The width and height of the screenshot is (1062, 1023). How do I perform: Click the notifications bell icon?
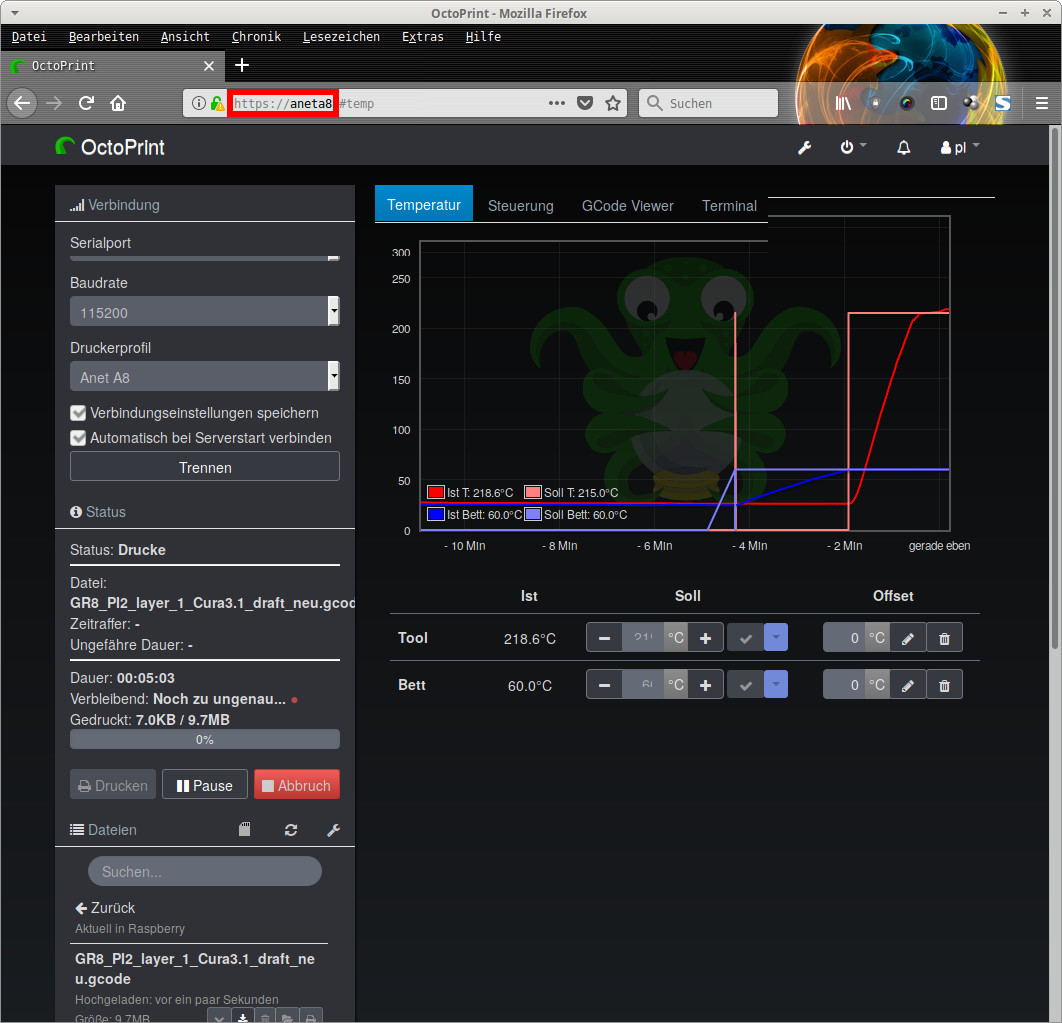coord(904,147)
